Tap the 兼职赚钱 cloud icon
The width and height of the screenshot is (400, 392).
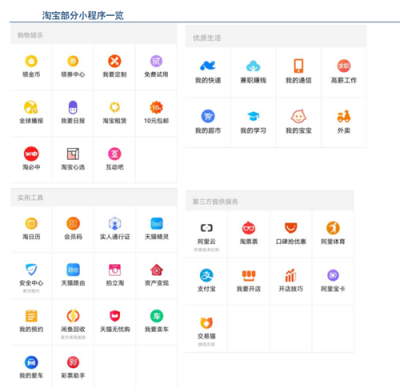253,66
